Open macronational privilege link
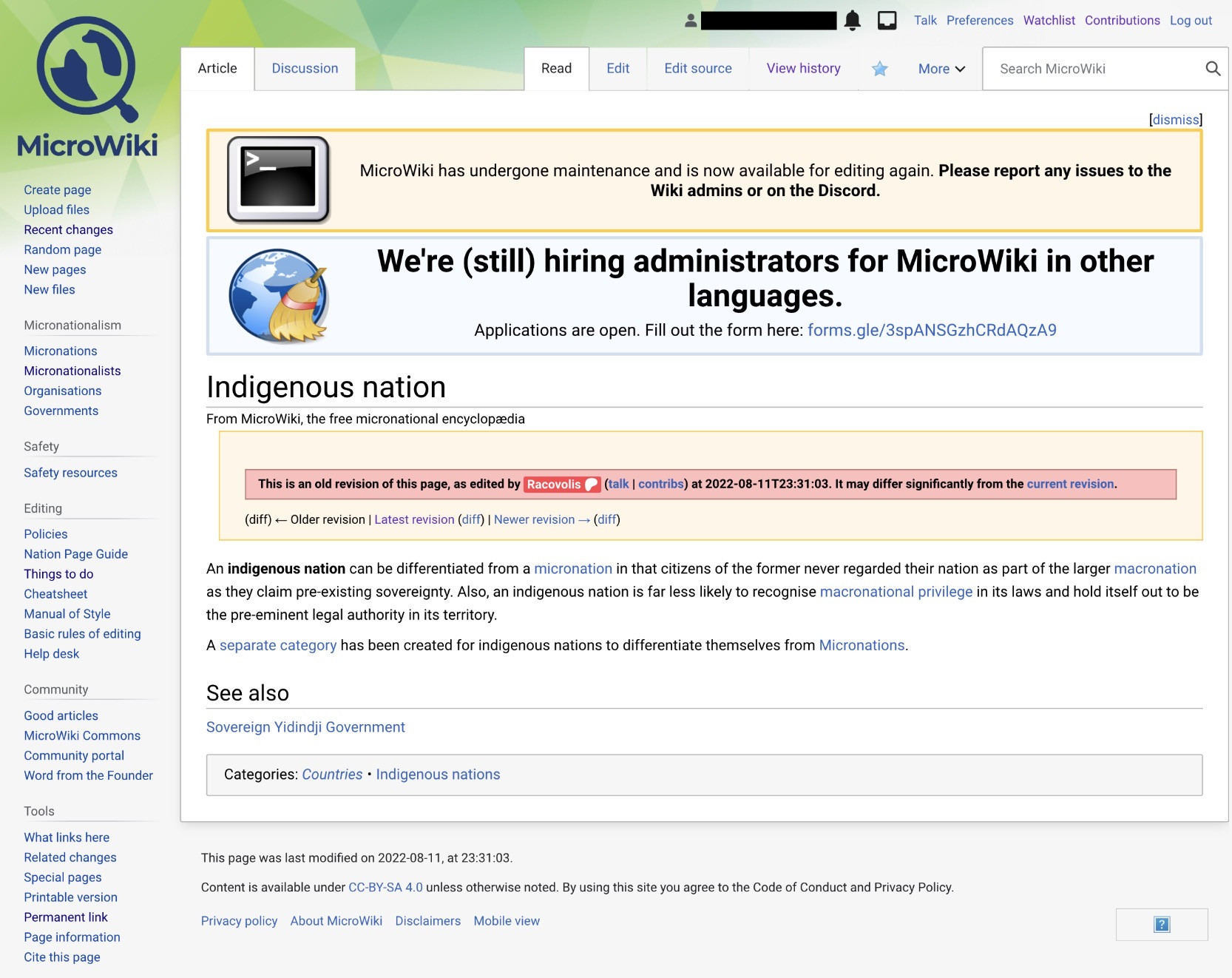The width and height of the screenshot is (1232, 978). click(896, 592)
